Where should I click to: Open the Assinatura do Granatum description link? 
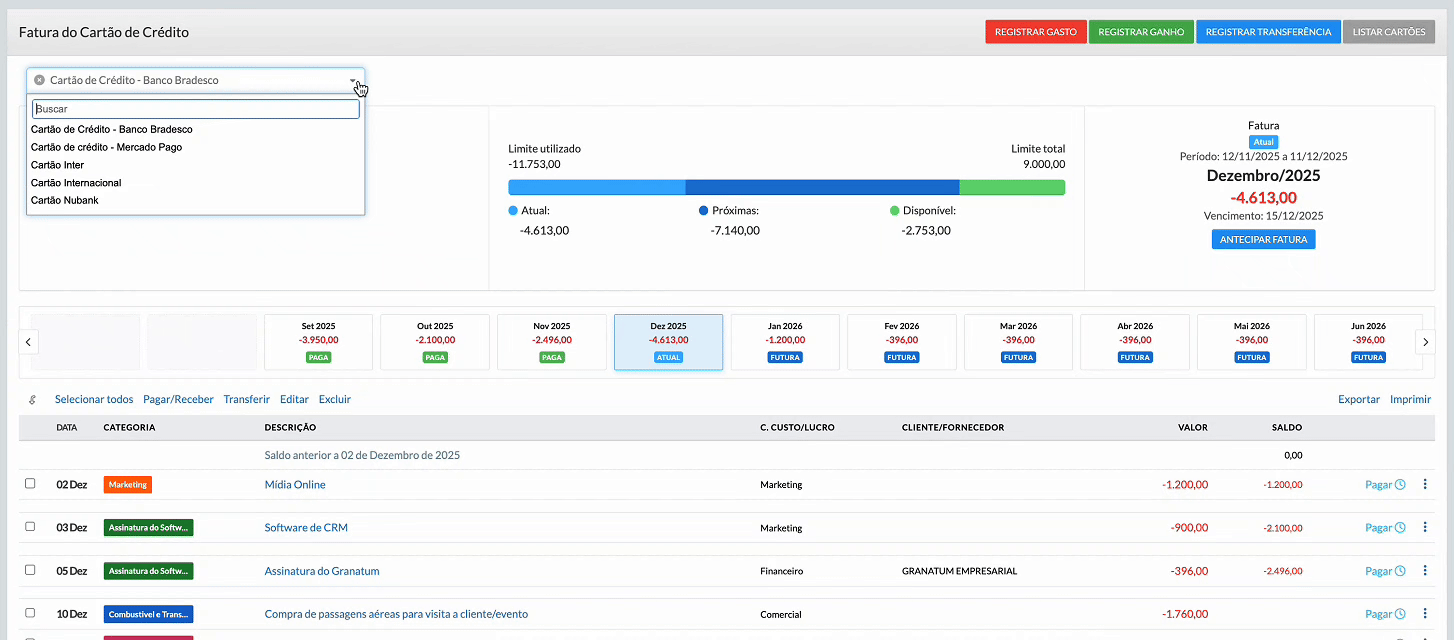pos(322,572)
